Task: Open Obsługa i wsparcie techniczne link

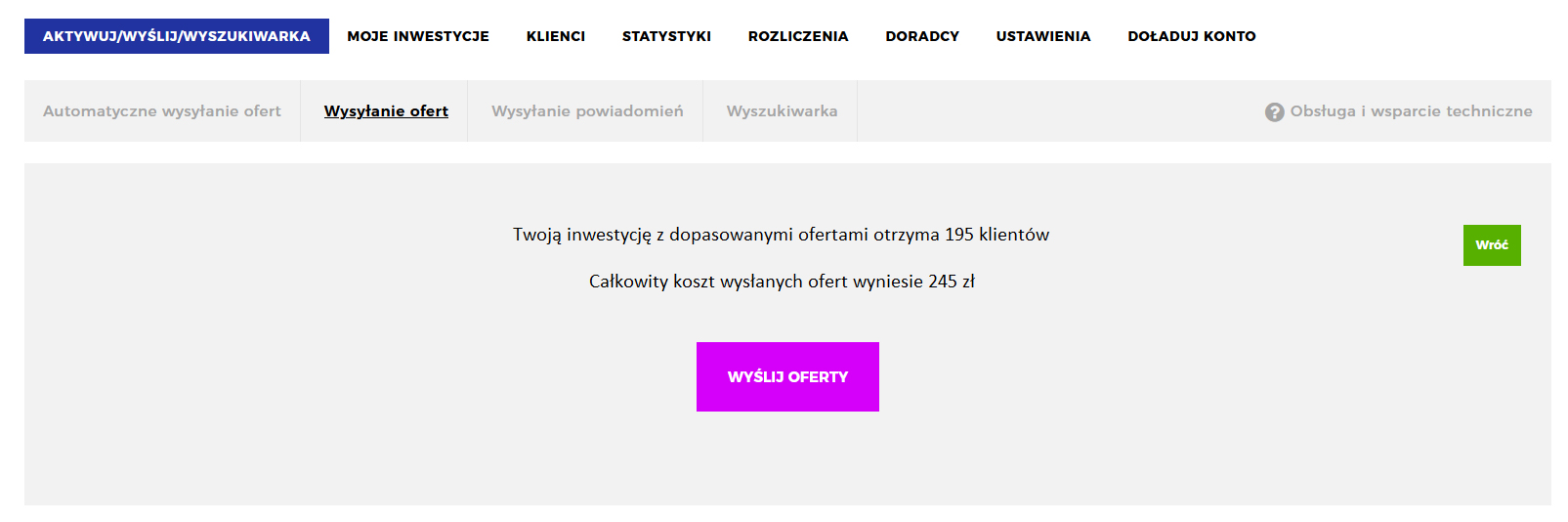Action: point(1411,111)
